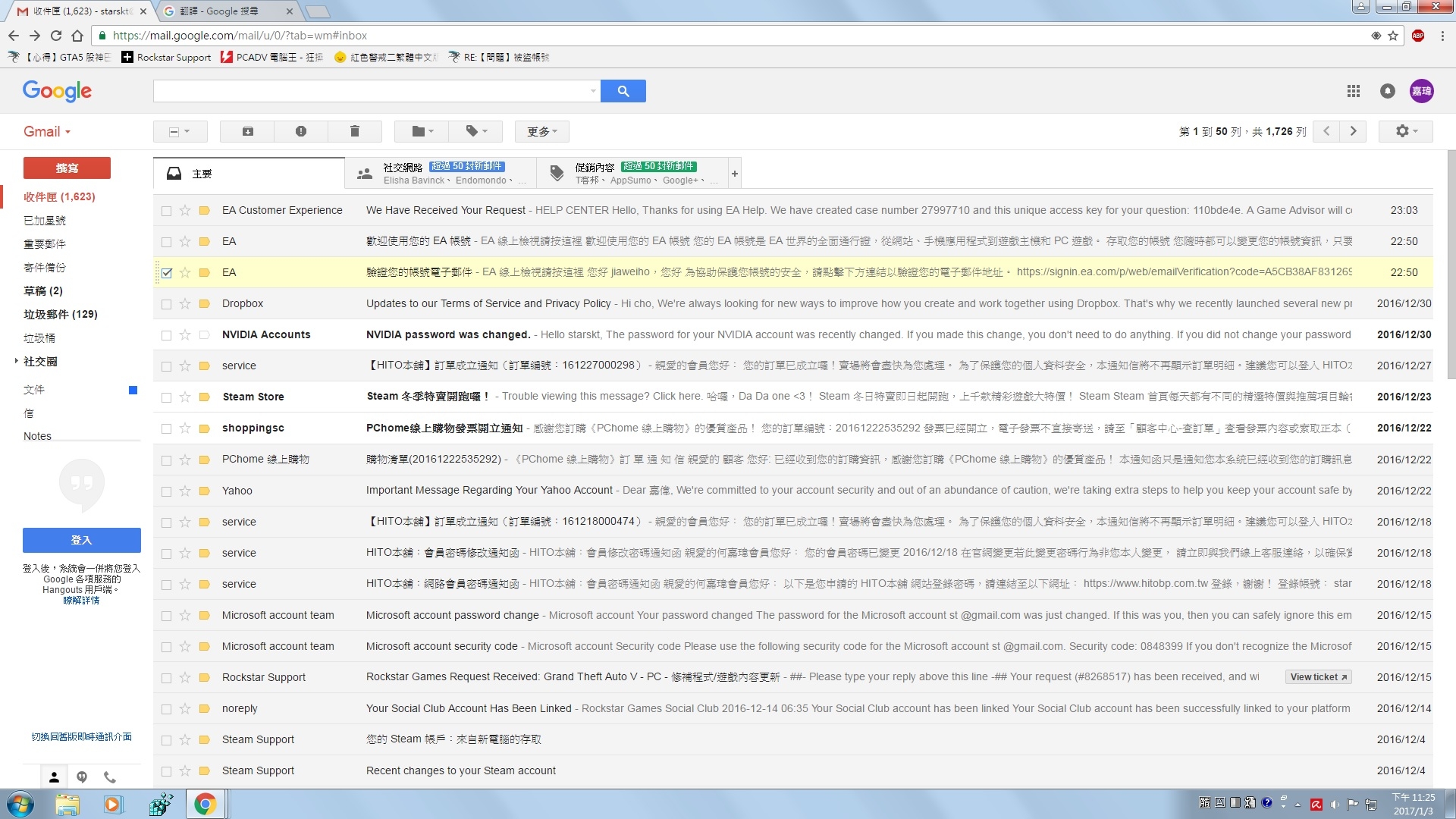Open Chrome three-dot menu
The image size is (1456, 819).
click(x=1442, y=36)
